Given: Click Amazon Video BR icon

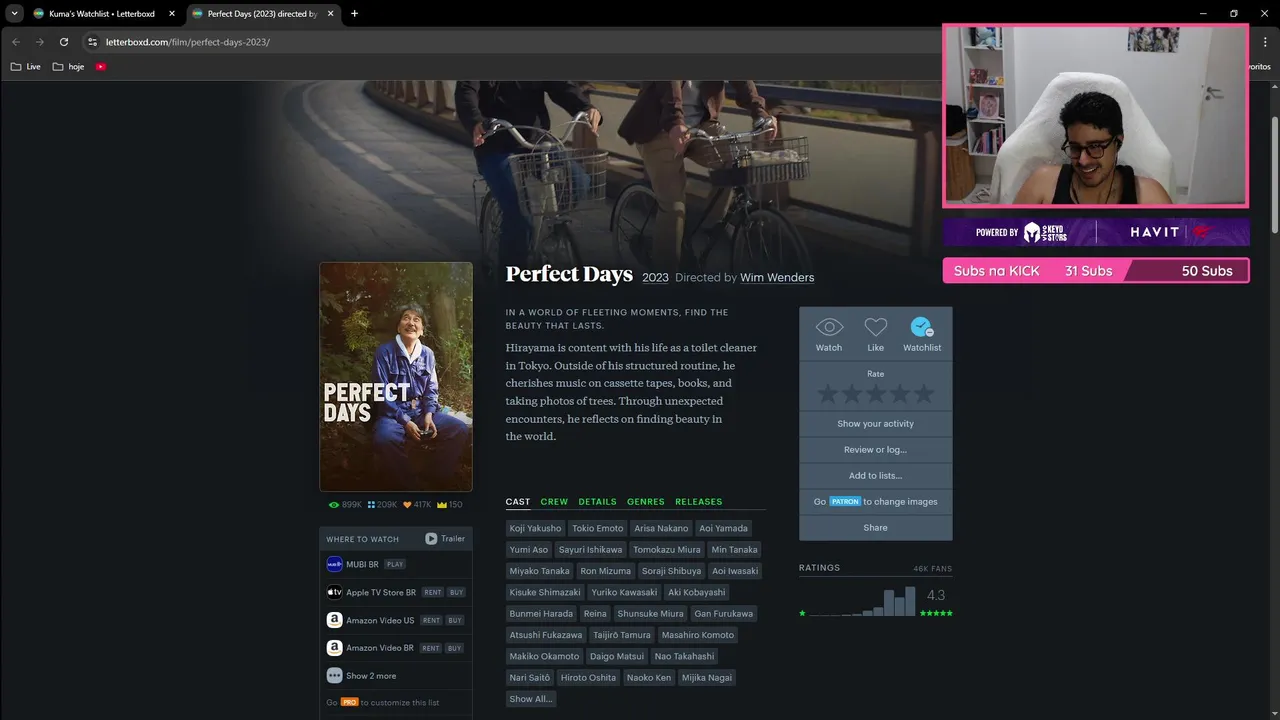Looking at the screenshot, I should tap(335, 648).
